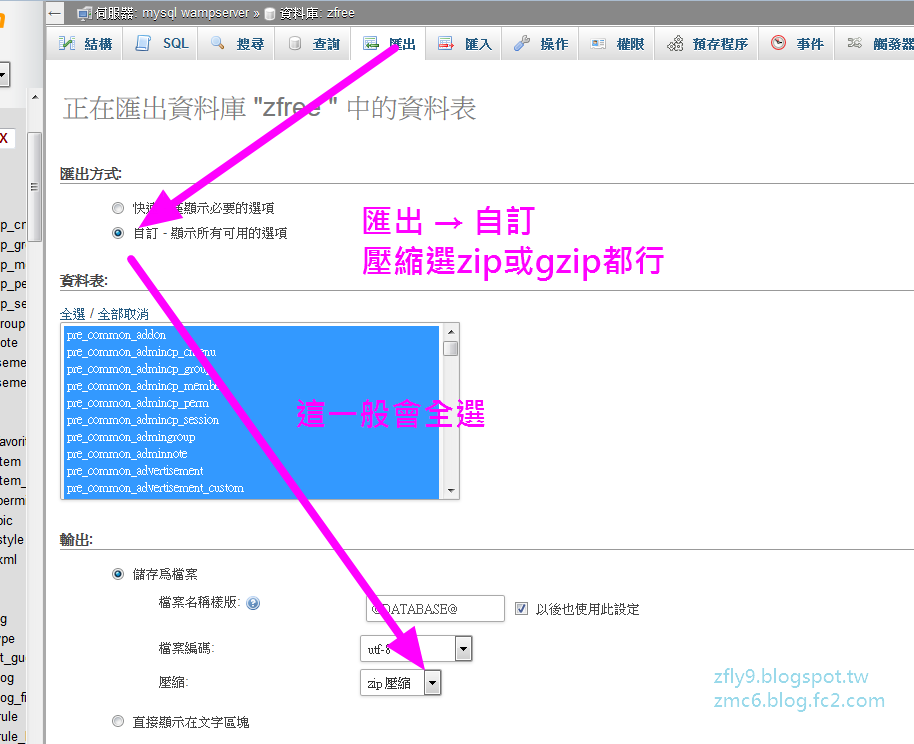The image size is (914, 744).
Task: Select table pre_common_advertisement in list
Action: point(251,471)
